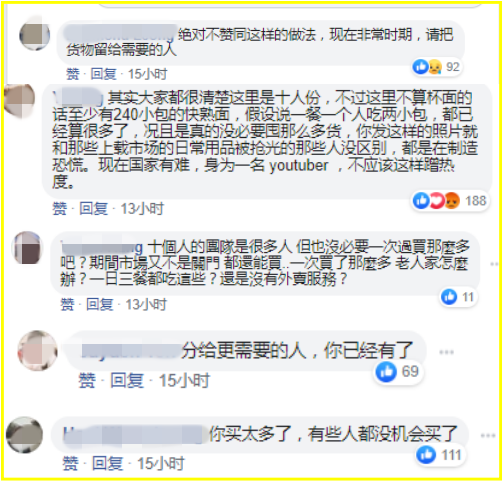The image size is (503, 482).
Task: Open reactions on the comment with 188 reactions
Action: pyautogui.click(x=450, y=201)
